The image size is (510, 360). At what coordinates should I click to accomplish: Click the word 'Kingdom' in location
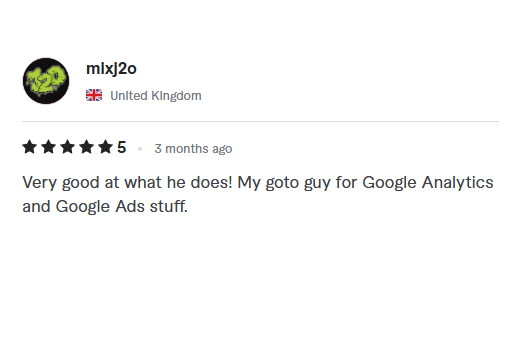click(176, 96)
